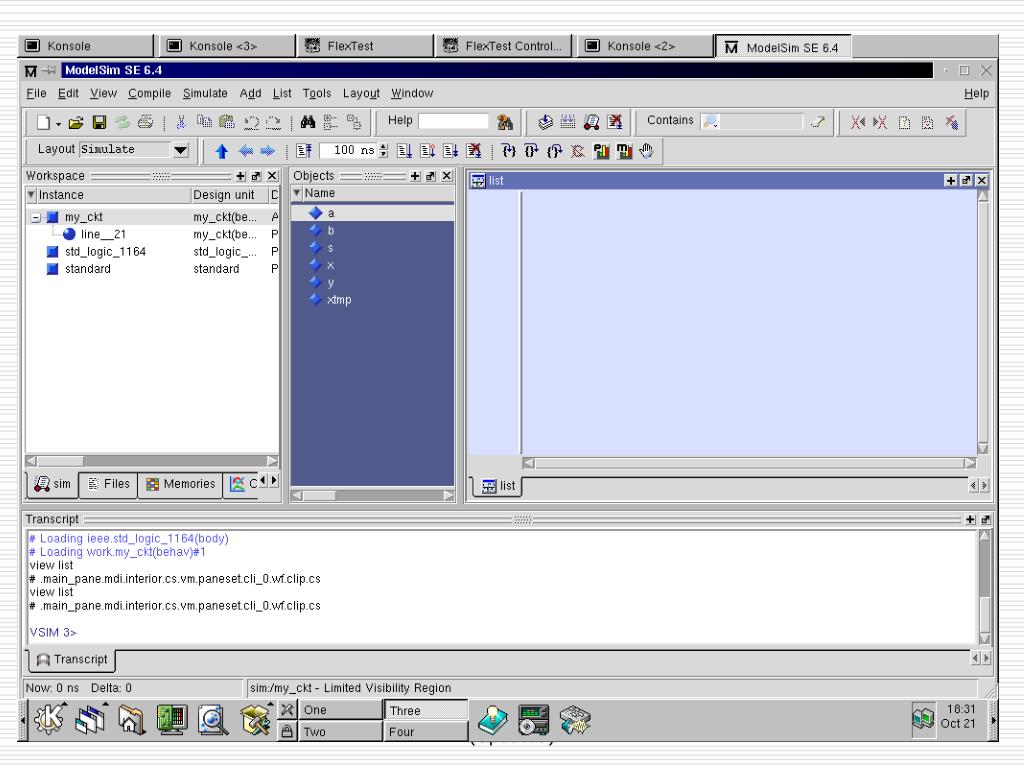Click the Continue Run icon
Screen dimensions: 1024x768
[x=427, y=152]
